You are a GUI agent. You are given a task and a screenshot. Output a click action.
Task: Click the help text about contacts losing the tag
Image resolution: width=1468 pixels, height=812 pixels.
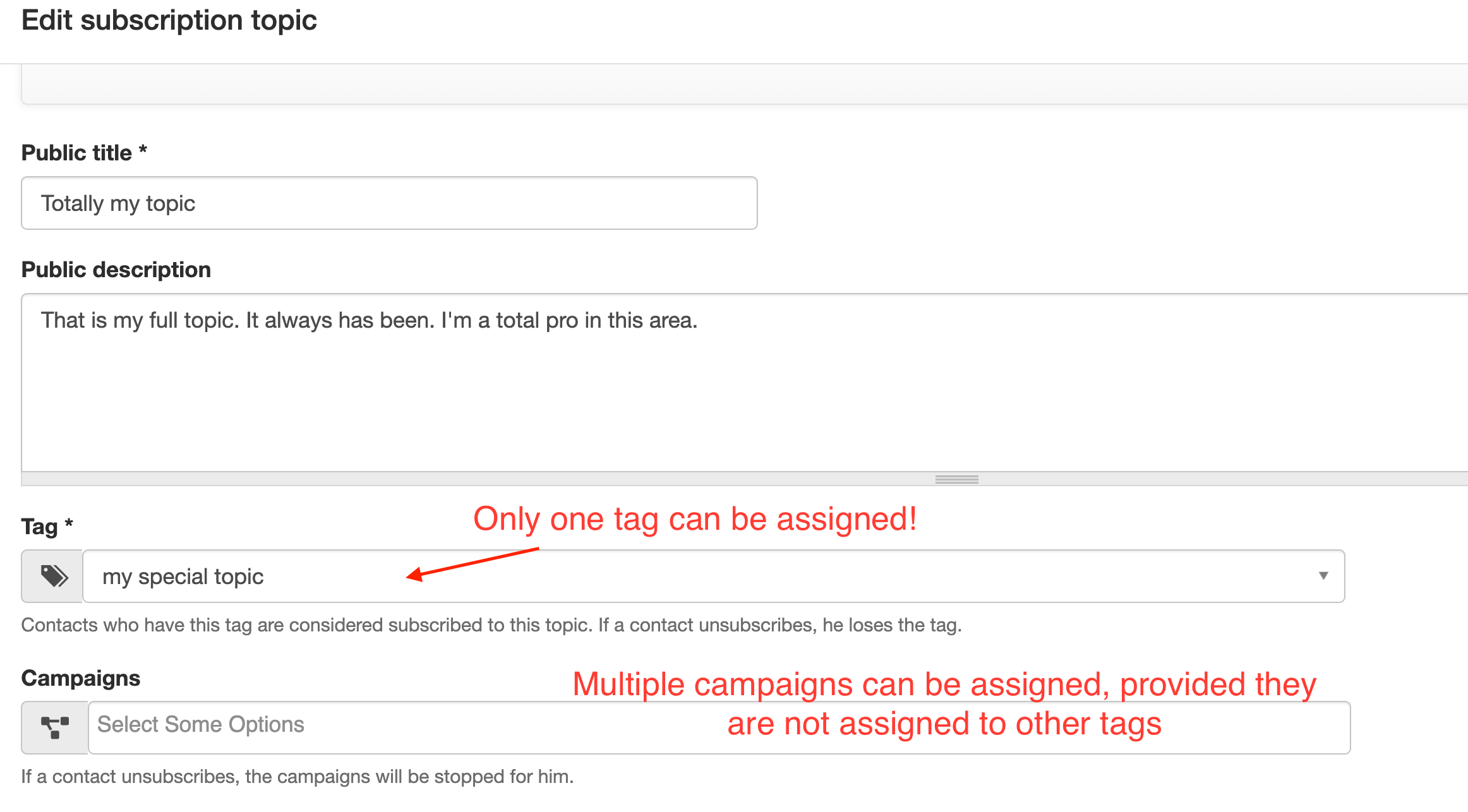(x=491, y=625)
